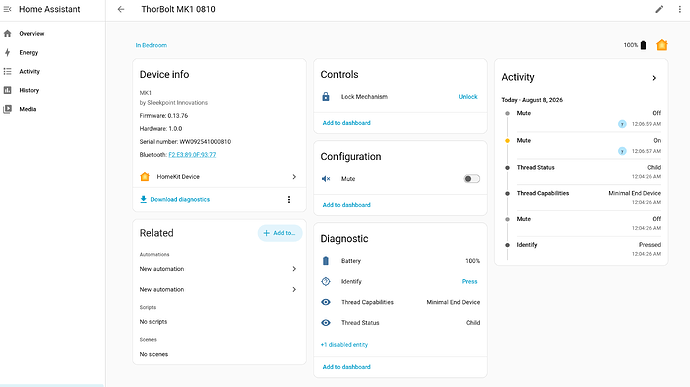Image resolution: width=690 pixels, height=387 pixels.
Task: Add Controls to dashboard
Action: 346,123
